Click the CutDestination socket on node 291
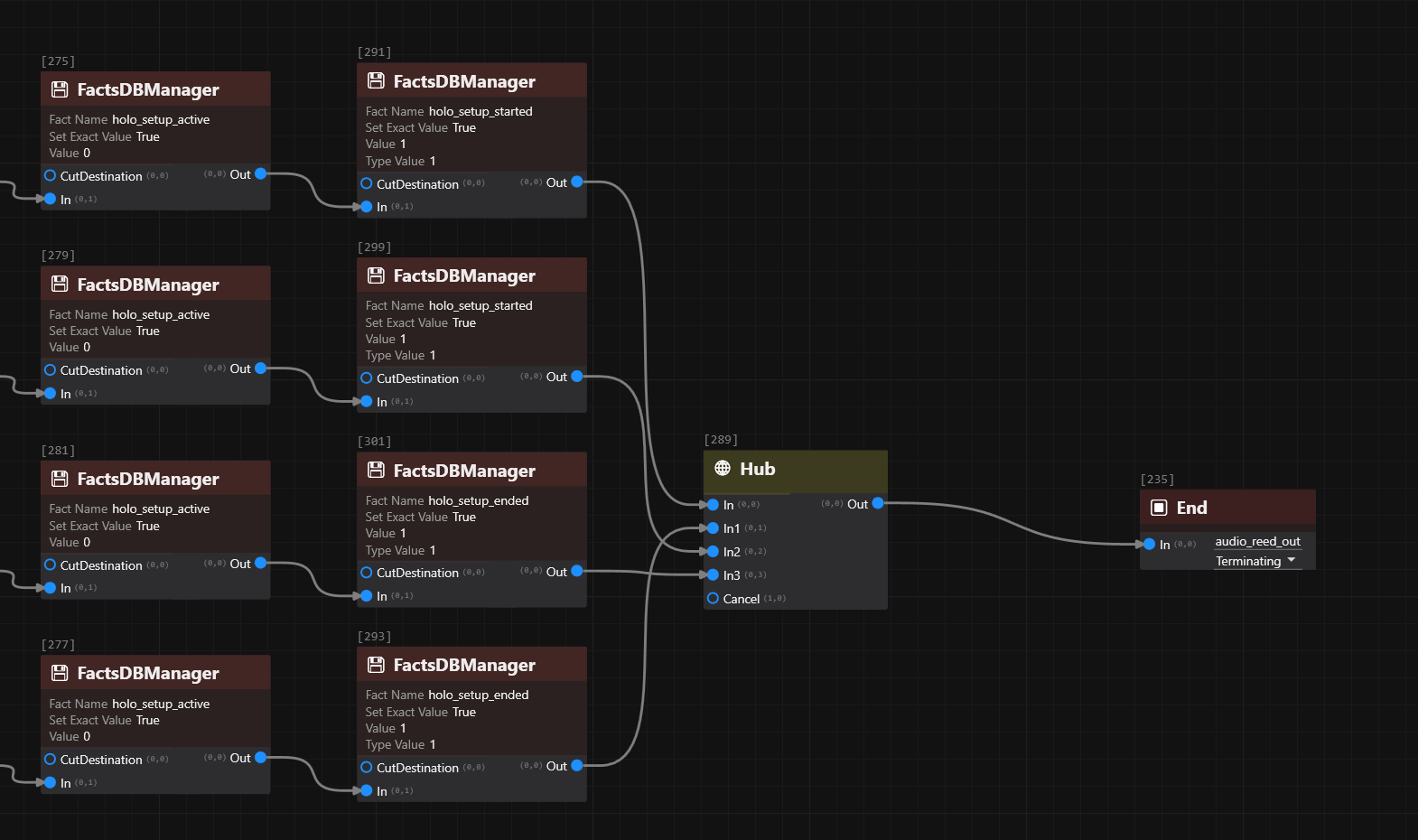 [x=367, y=183]
